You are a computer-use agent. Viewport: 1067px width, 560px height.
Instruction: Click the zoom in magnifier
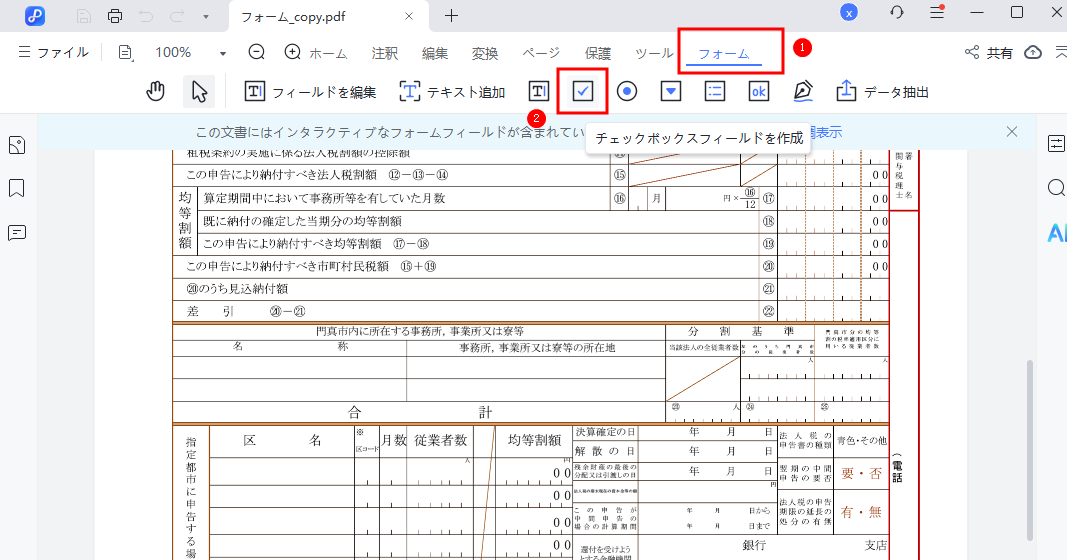pyautogui.click(x=292, y=52)
